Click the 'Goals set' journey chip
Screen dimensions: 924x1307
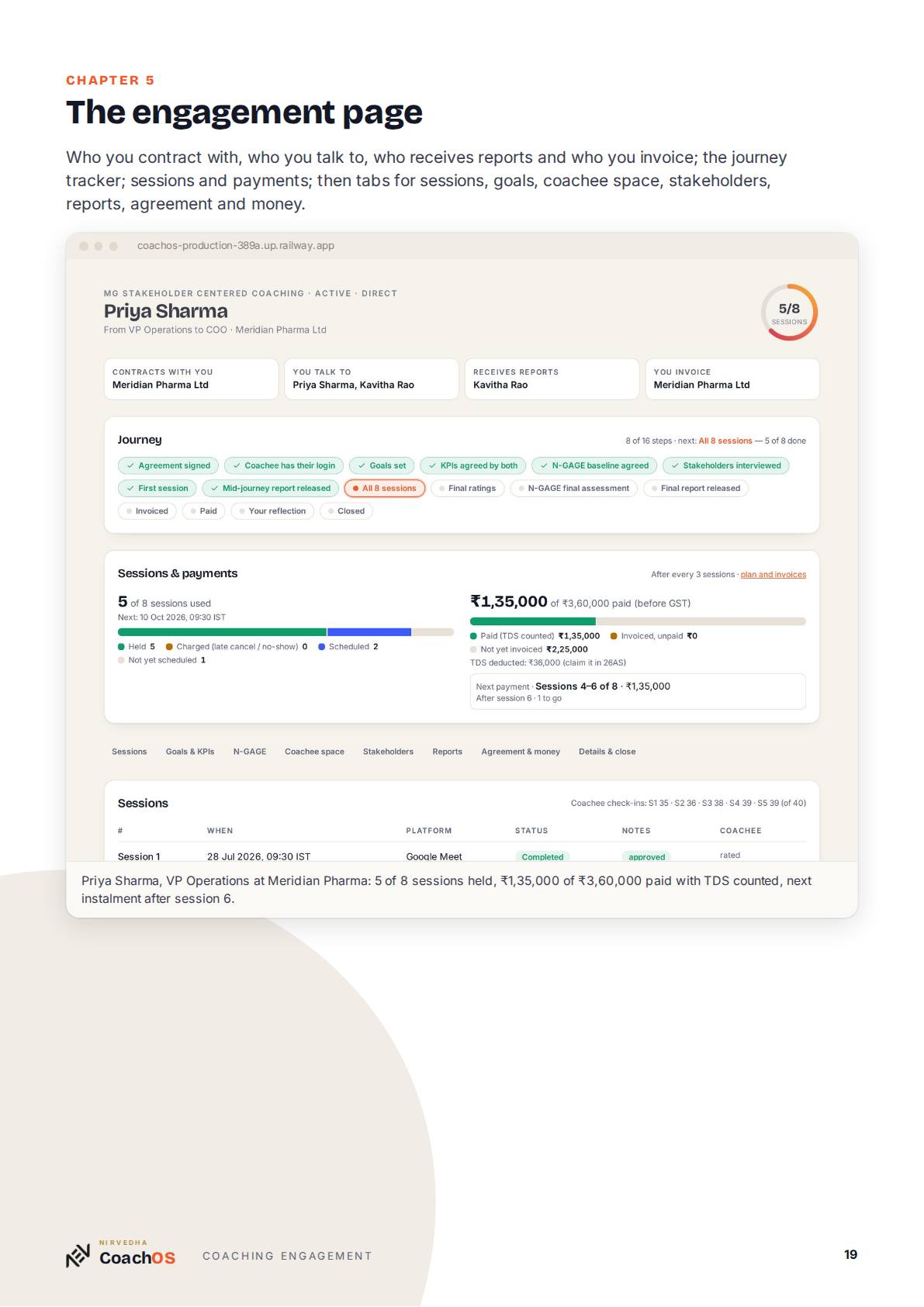pyautogui.click(x=382, y=465)
